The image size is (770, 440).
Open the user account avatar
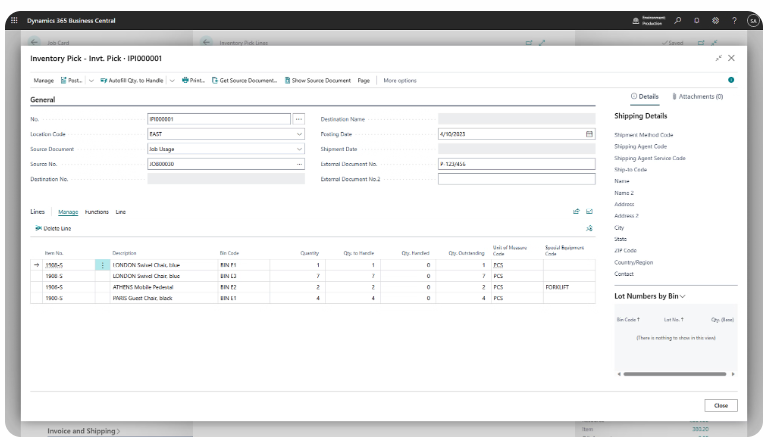tap(753, 20)
